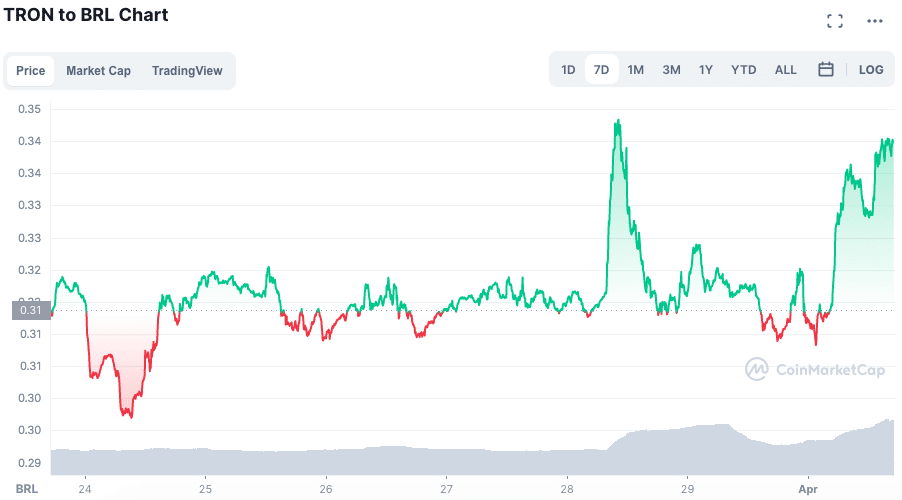The height and width of the screenshot is (500, 902).
Task: Click the 24 date axis label
Action: [x=85, y=489]
